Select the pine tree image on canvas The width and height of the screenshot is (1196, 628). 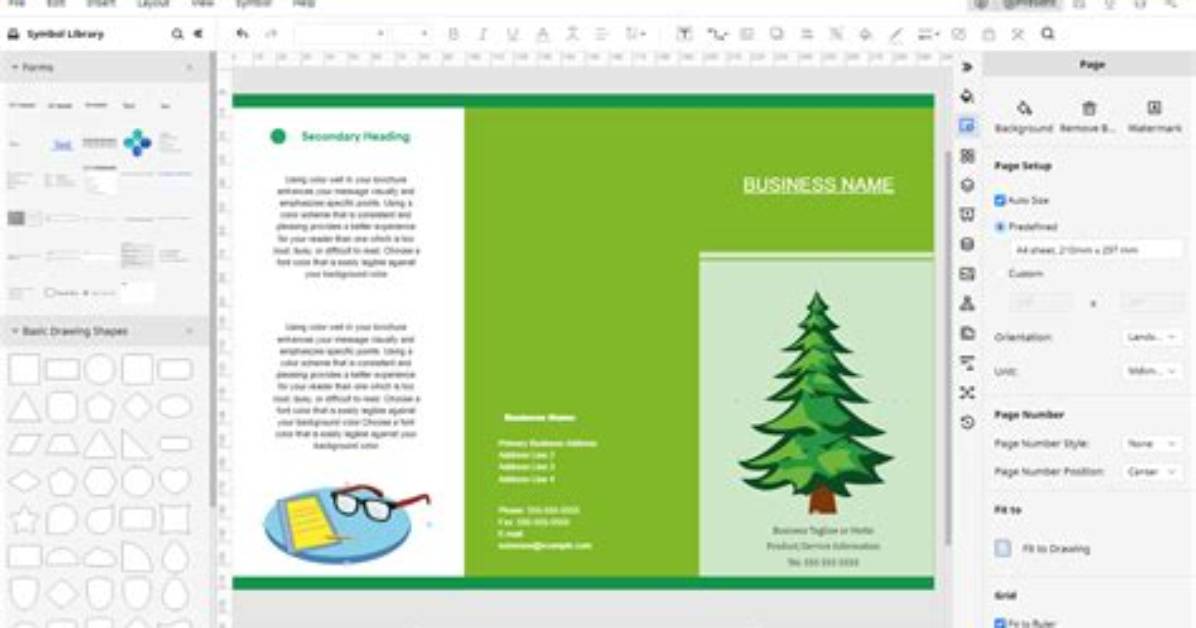click(x=817, y=402)
